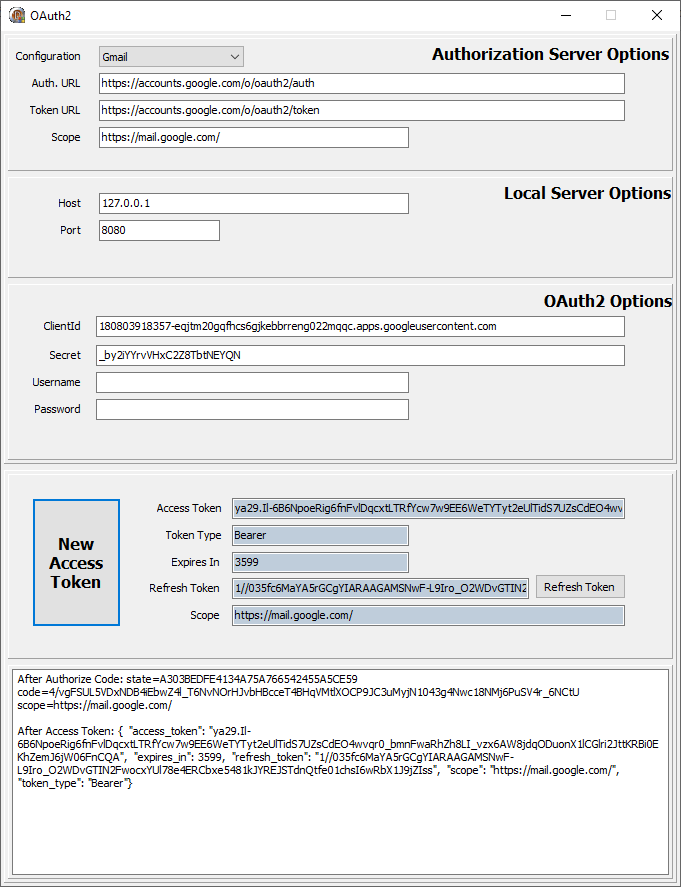Click the Token URL input field
681x887 pixels.
[x=362, y=110]
